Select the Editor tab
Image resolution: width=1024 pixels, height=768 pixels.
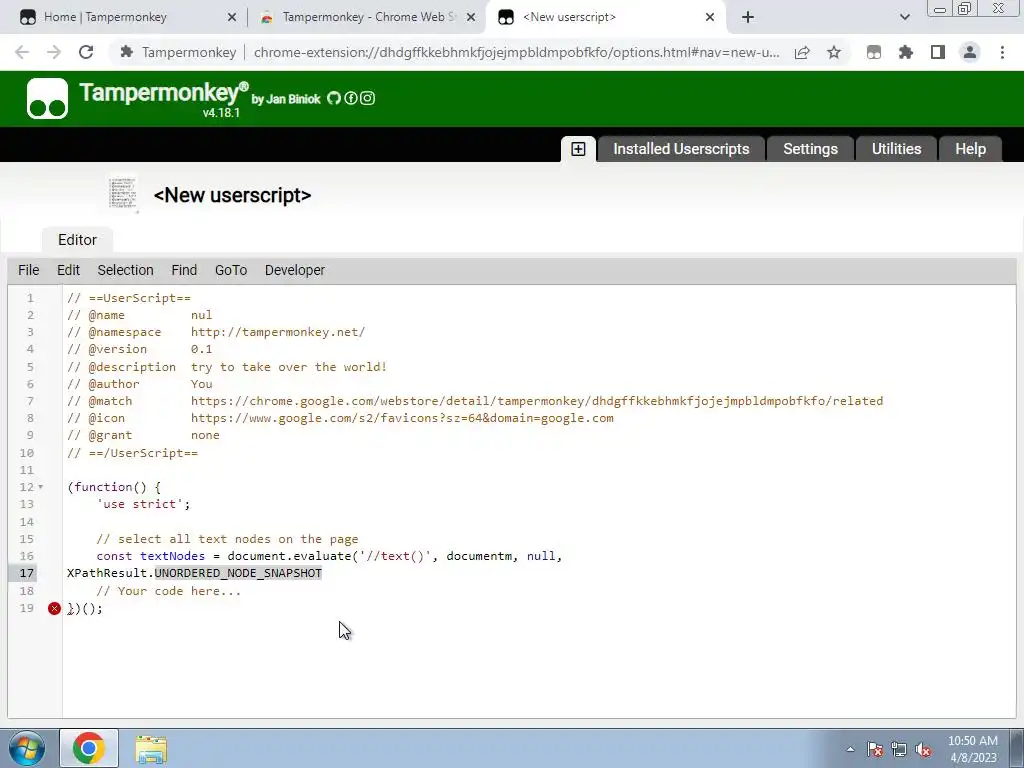click(x=77, y=240)
